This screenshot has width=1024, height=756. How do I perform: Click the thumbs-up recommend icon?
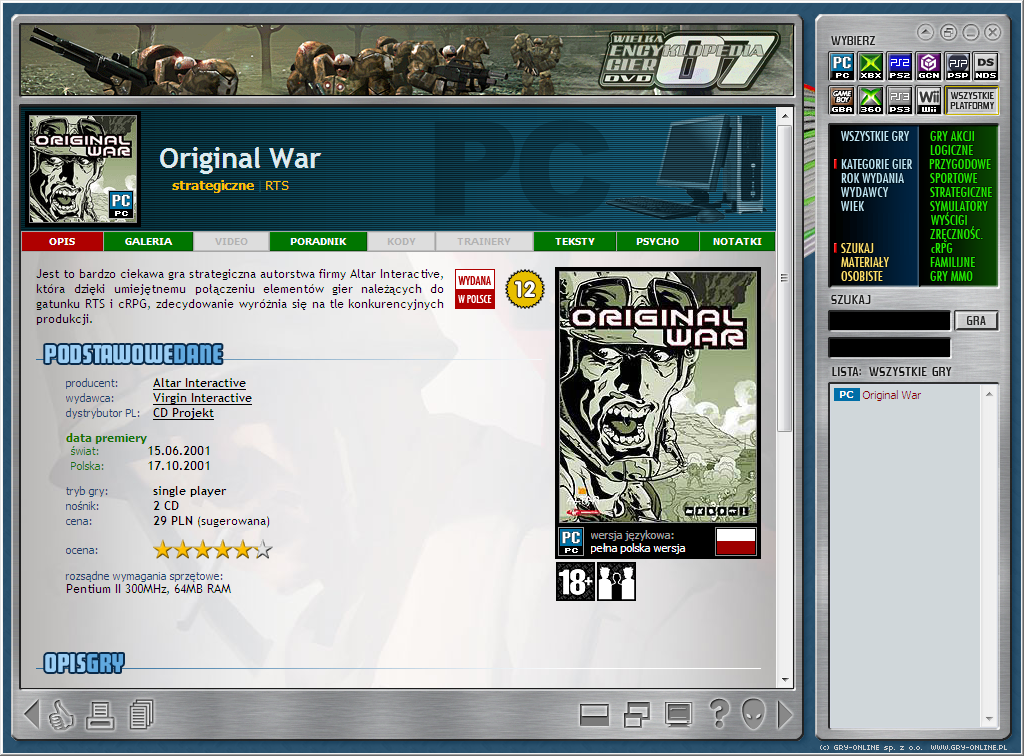61,714
